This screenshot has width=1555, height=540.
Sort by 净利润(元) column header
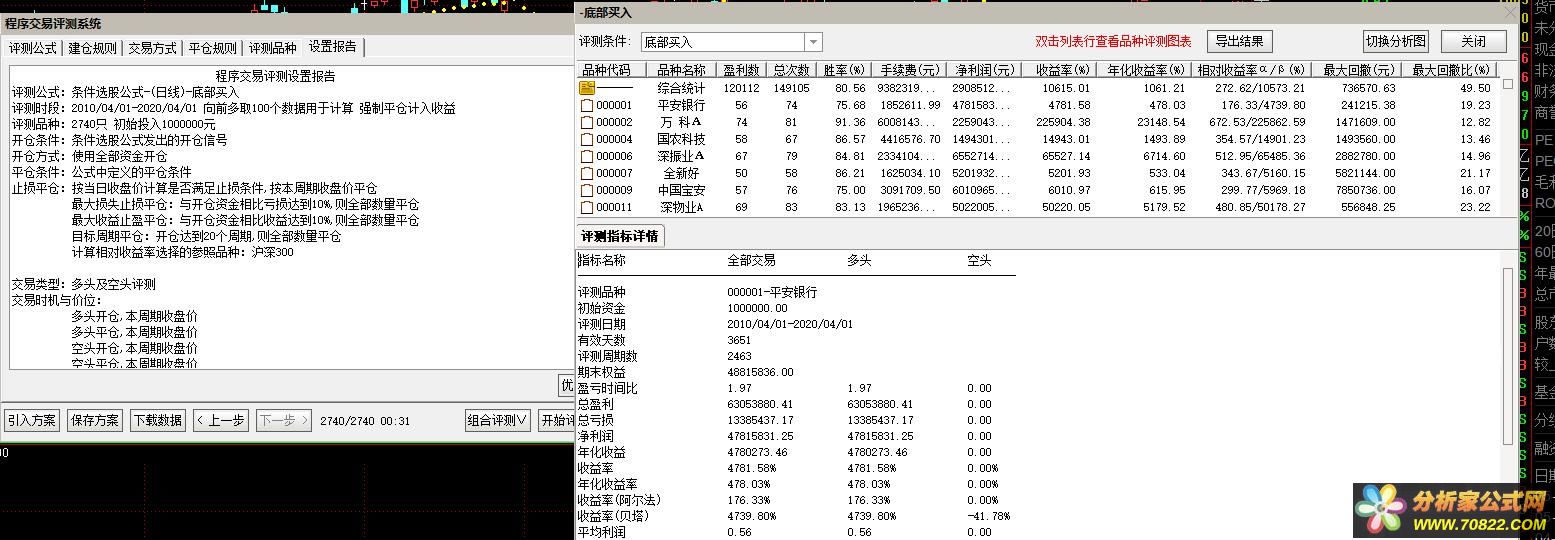point(983,70)
